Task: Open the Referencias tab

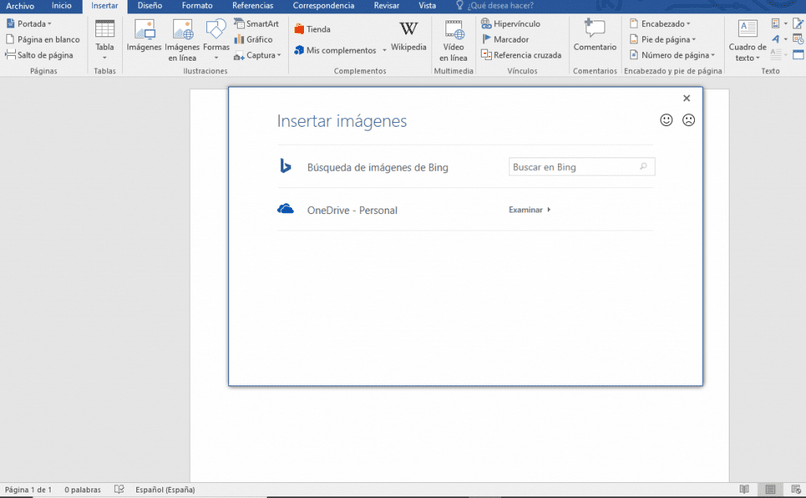Action: click(252, 6)
